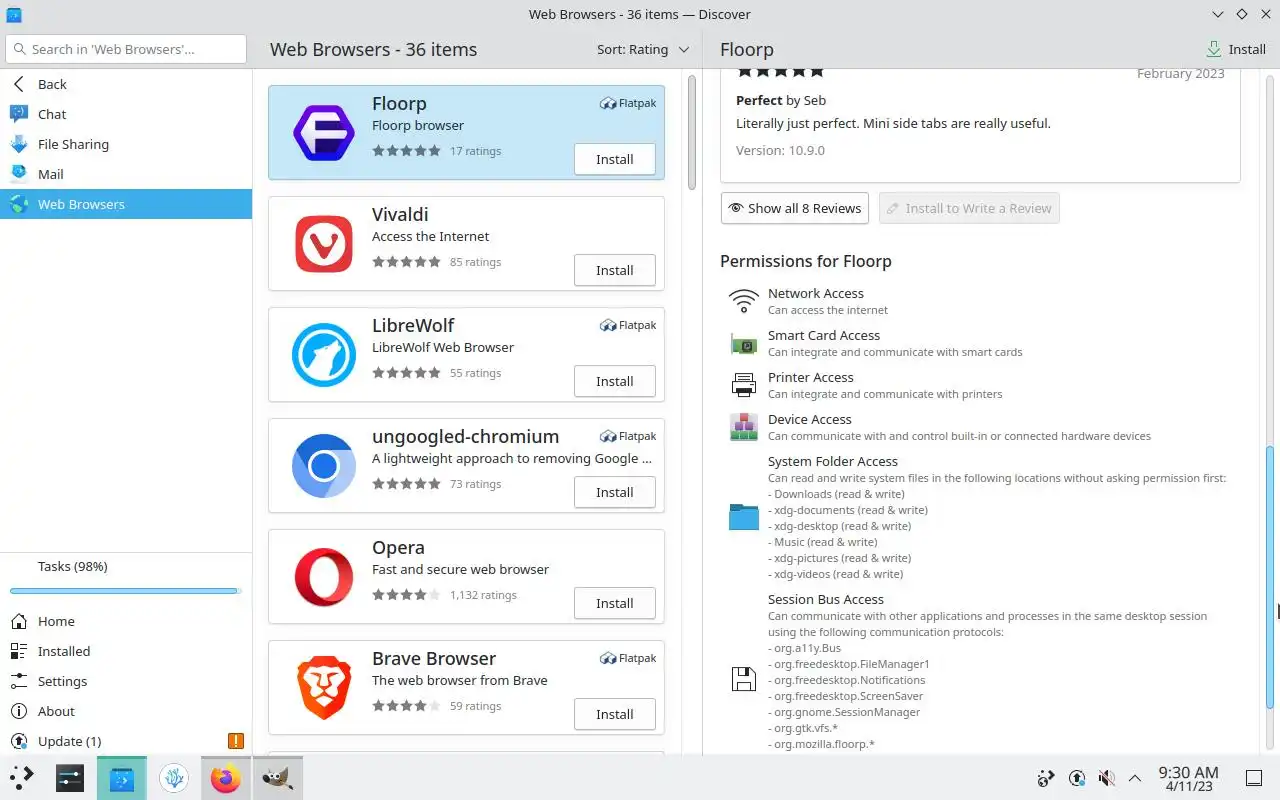Click the Printer Access icon

point(744,385)
